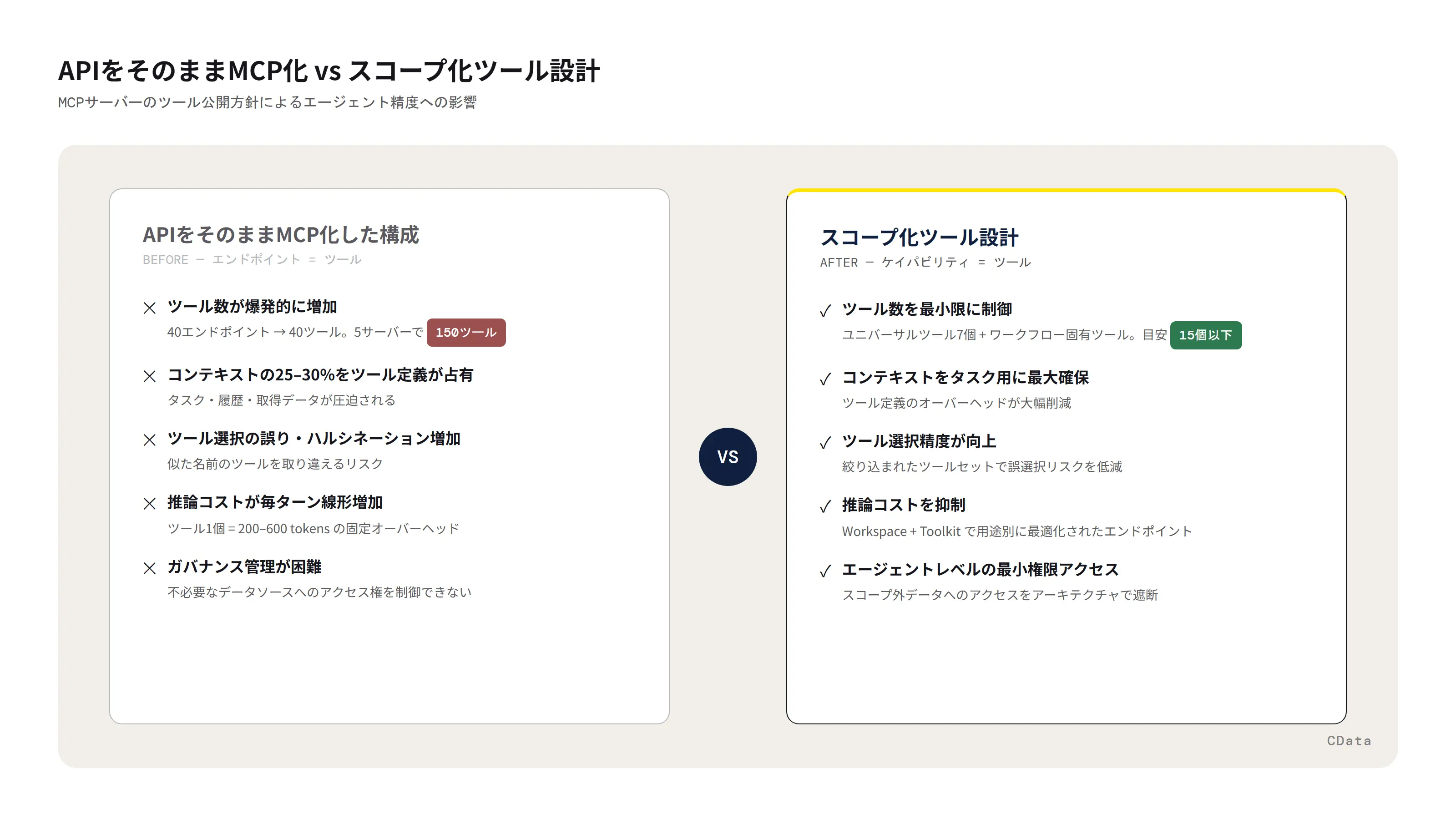Image resolution: width=1456 pixels, height=819 pixels.
Task: Click the BEFORE — エンドポイント = ツール label
Action: [x=252, y=259]
